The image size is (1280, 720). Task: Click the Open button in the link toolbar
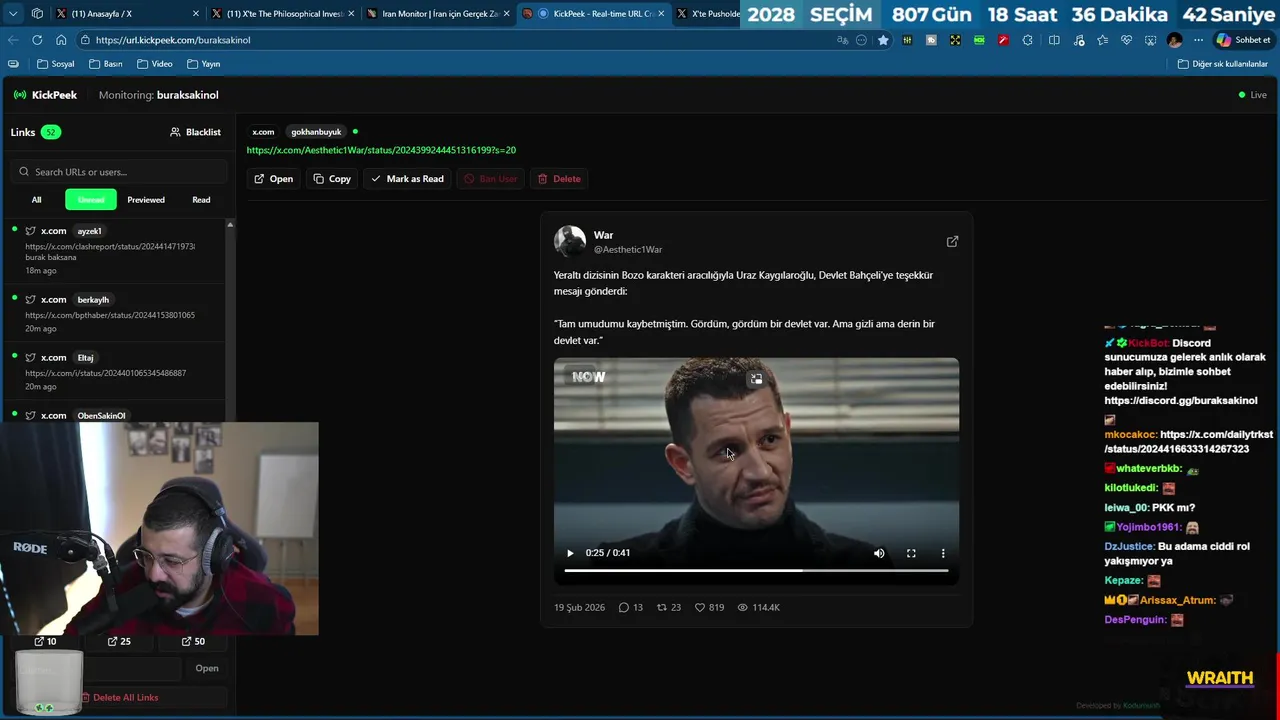point(273,179)
